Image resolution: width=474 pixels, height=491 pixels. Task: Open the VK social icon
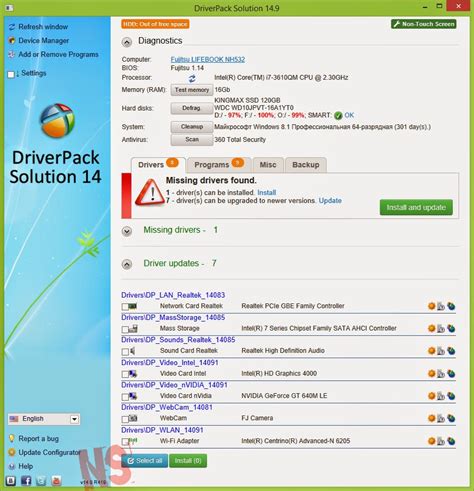pyautogui.click(x=11, y=480)
